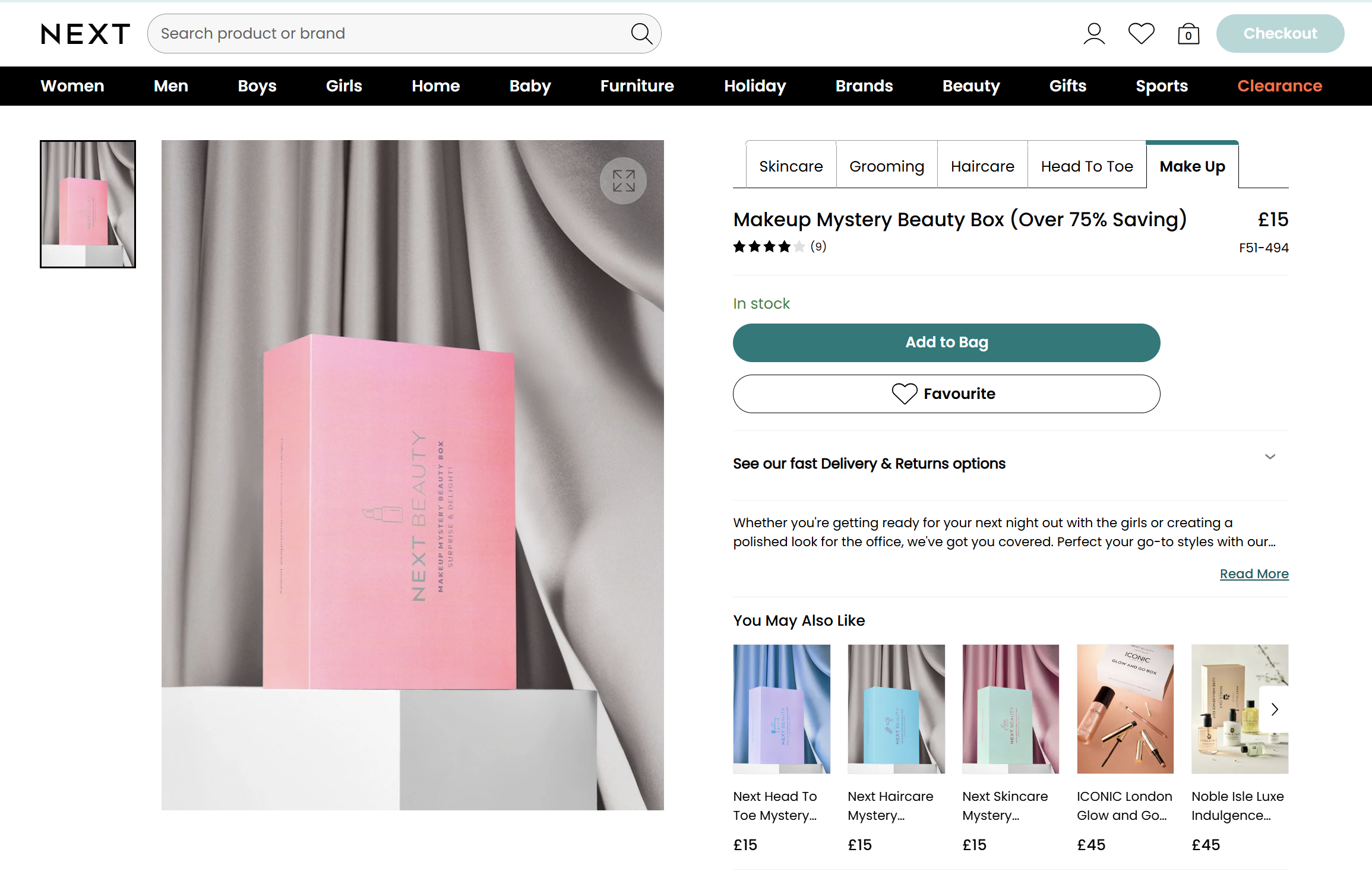The width and height of the screenshot is (1372, 881).
Task: Expand product image to fullscreen
Action: [x=623, y=180]
